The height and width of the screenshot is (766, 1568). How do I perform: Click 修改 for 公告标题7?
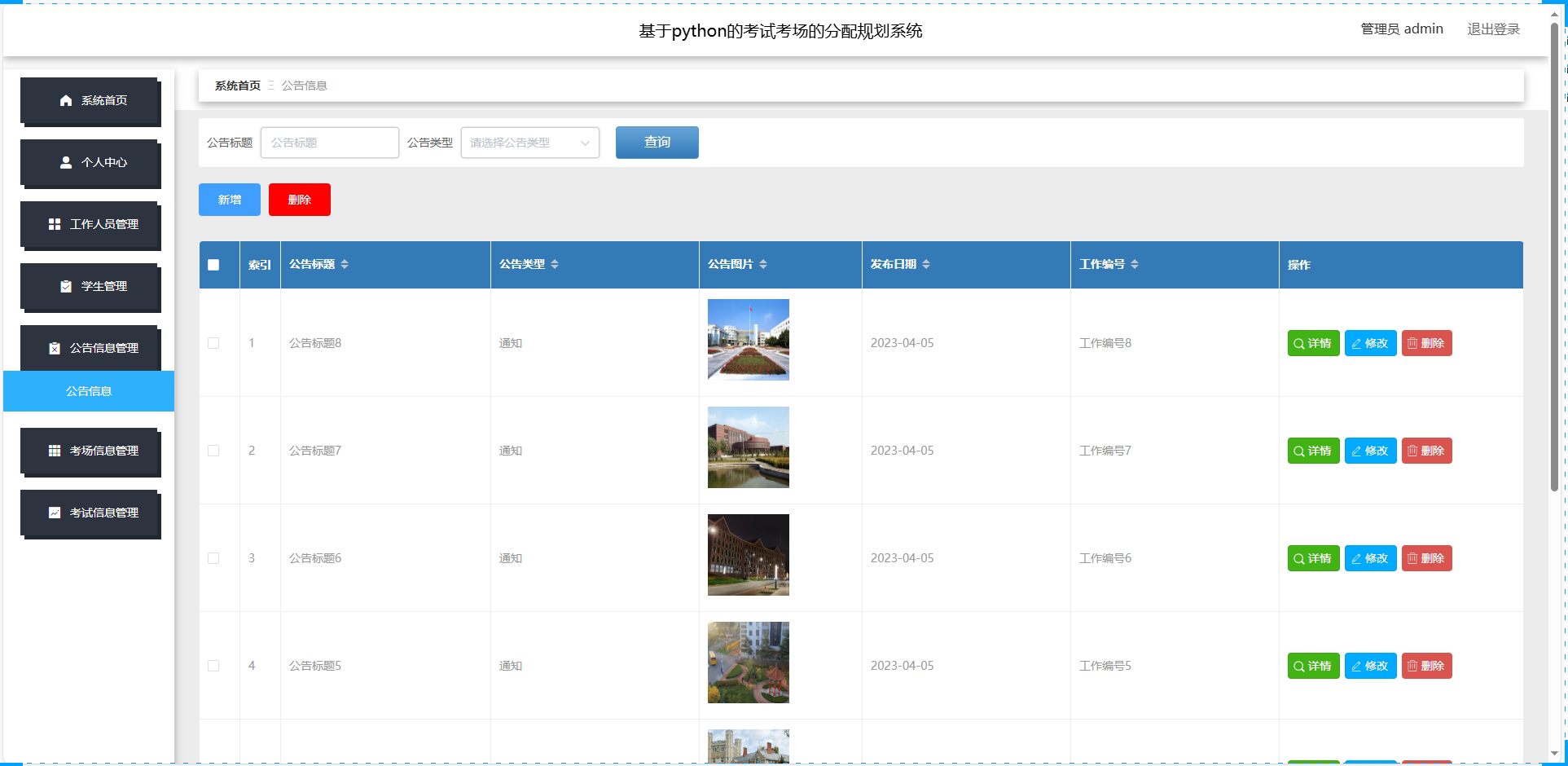pyautogui.click(x=1371, y=451)
